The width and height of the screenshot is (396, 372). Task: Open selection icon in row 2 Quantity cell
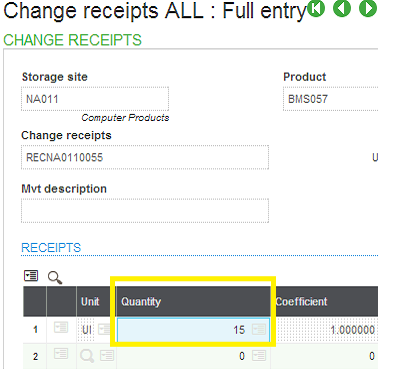(259, 356)
